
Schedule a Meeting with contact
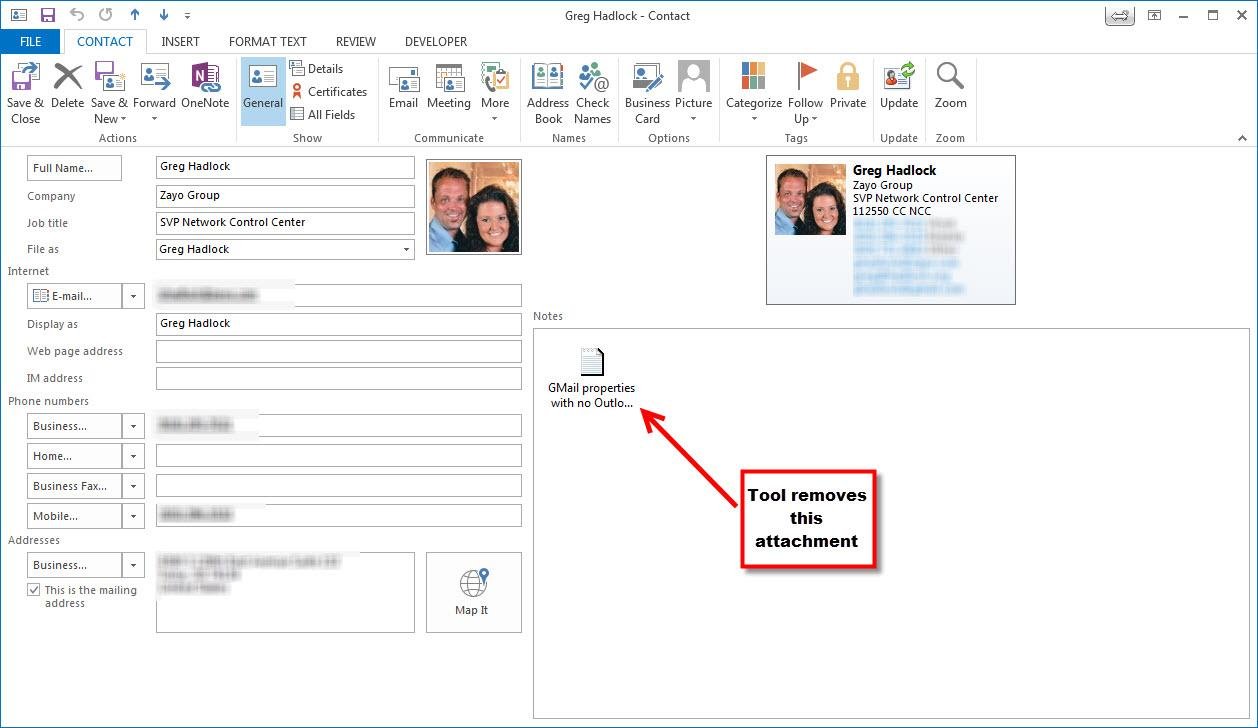coord(449,87)
